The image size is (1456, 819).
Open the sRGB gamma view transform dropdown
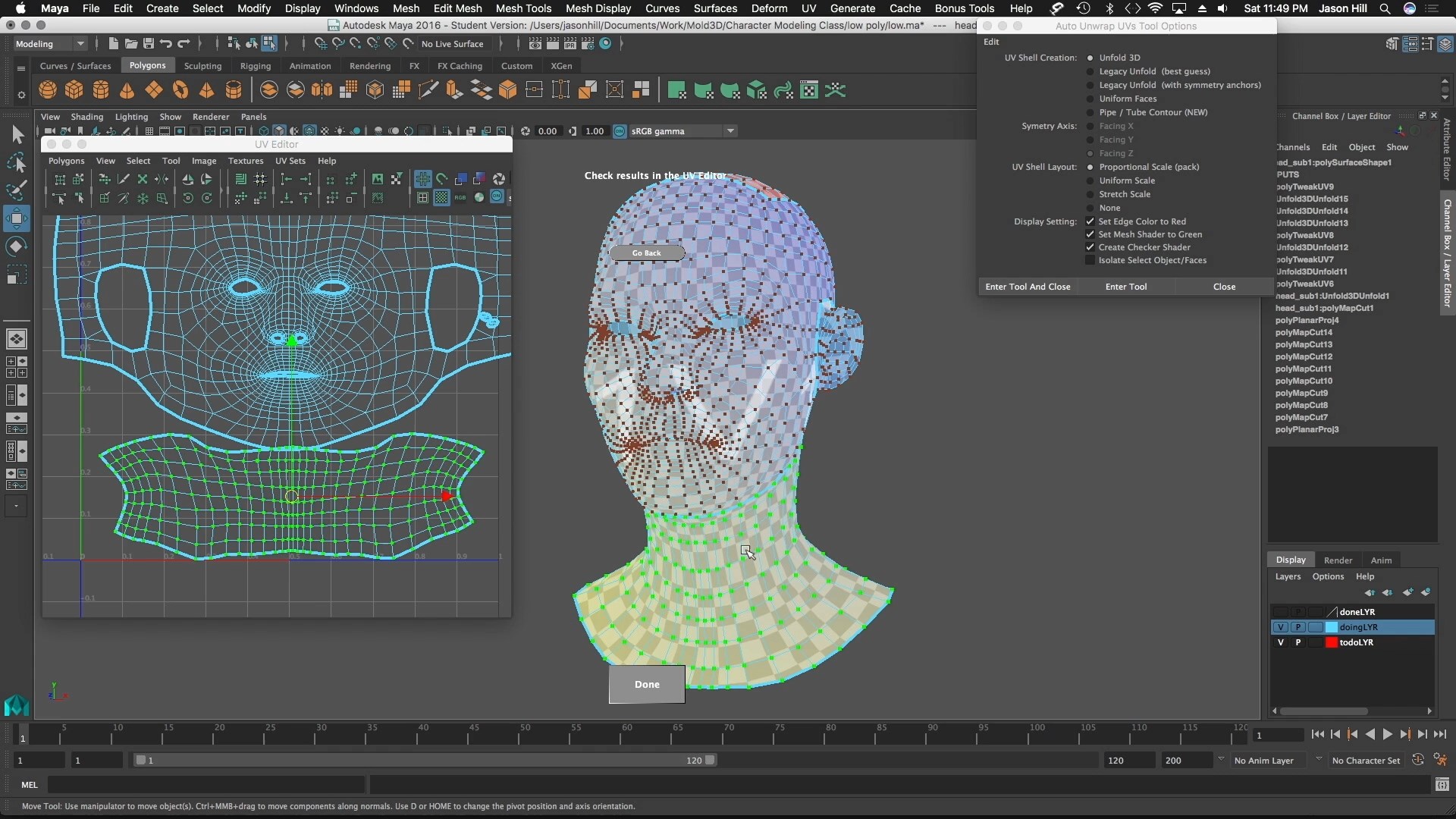(x=682, y=131)
